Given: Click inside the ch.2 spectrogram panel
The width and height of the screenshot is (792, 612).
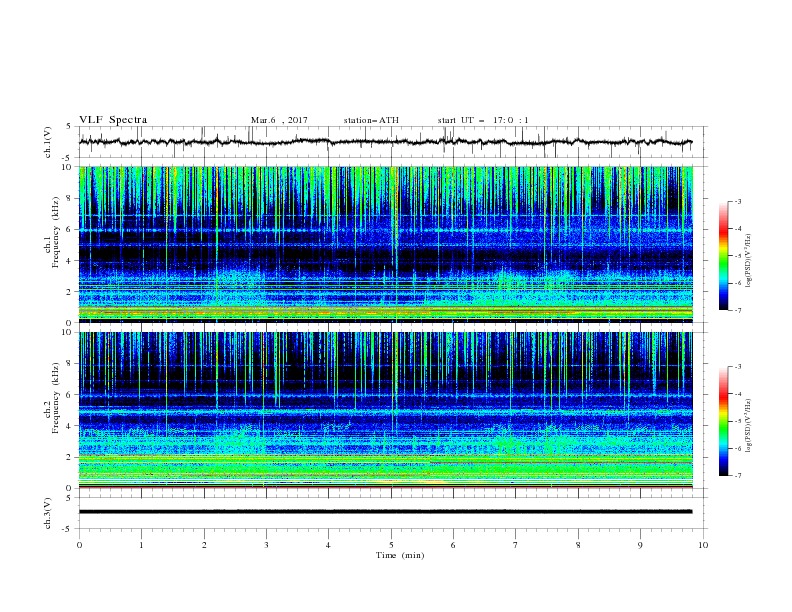Looking at the screenshot, I should [x=386, y=410].
